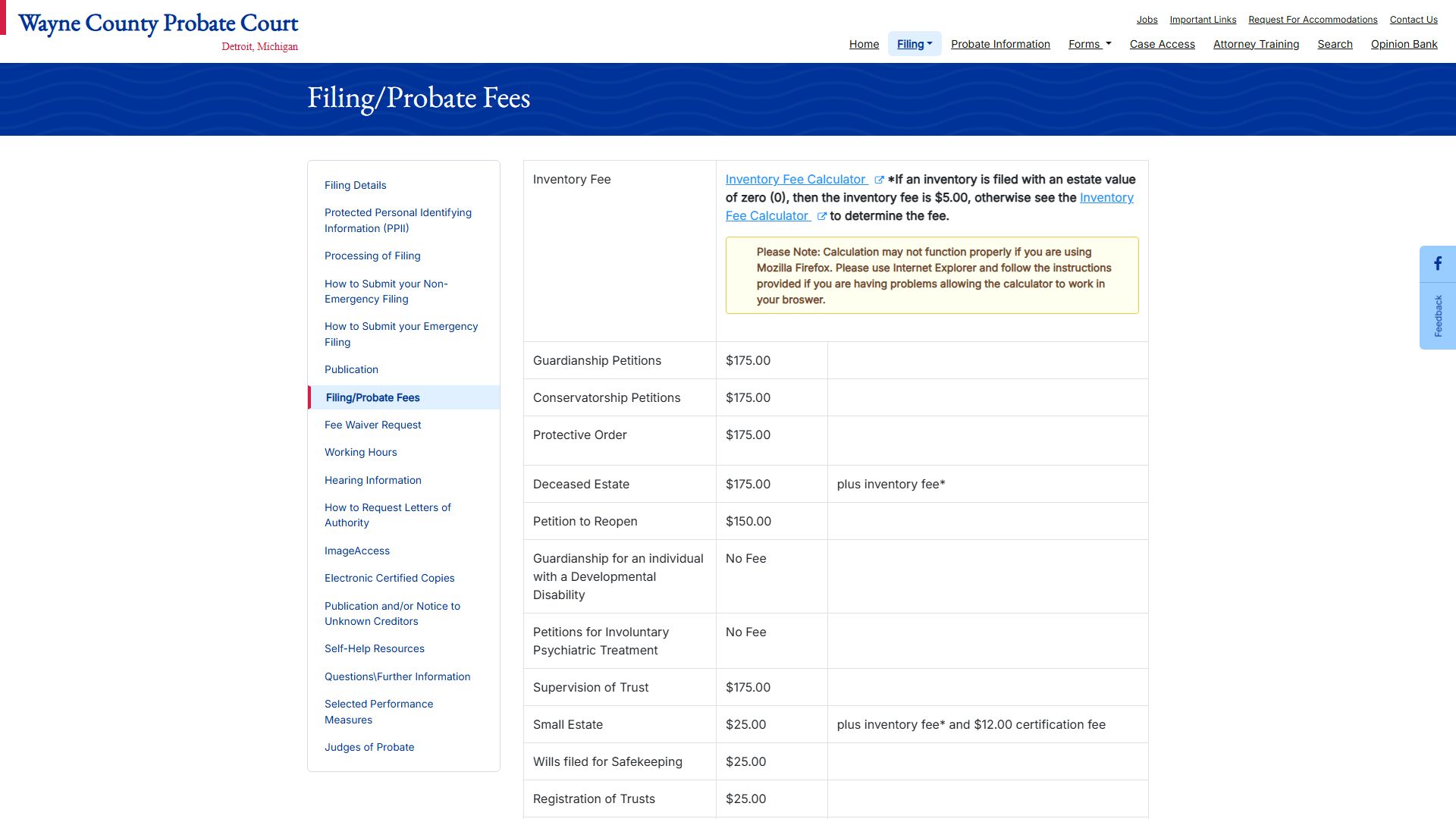Go to the Home menu item

coord(864,44)
